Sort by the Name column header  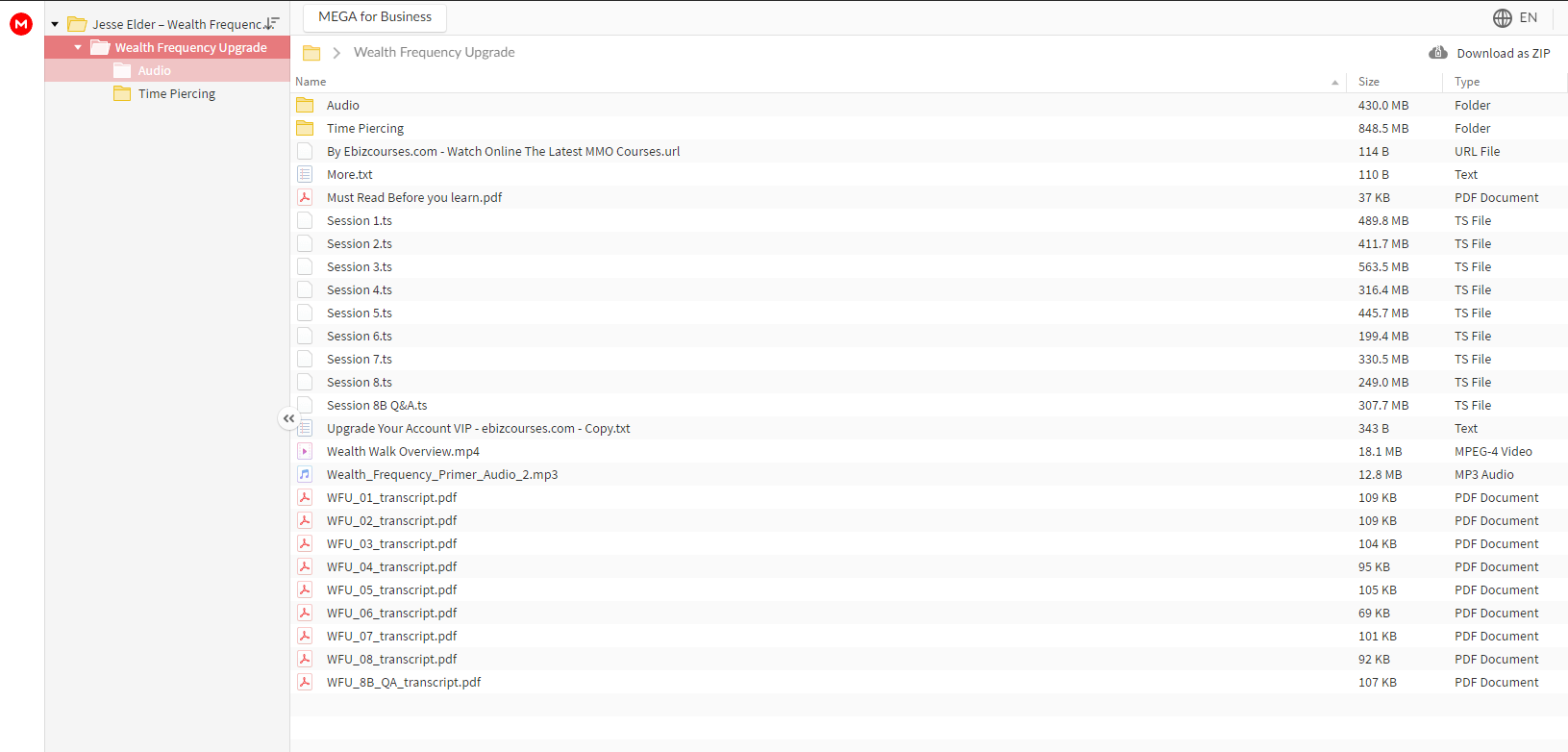click(311, 82)
